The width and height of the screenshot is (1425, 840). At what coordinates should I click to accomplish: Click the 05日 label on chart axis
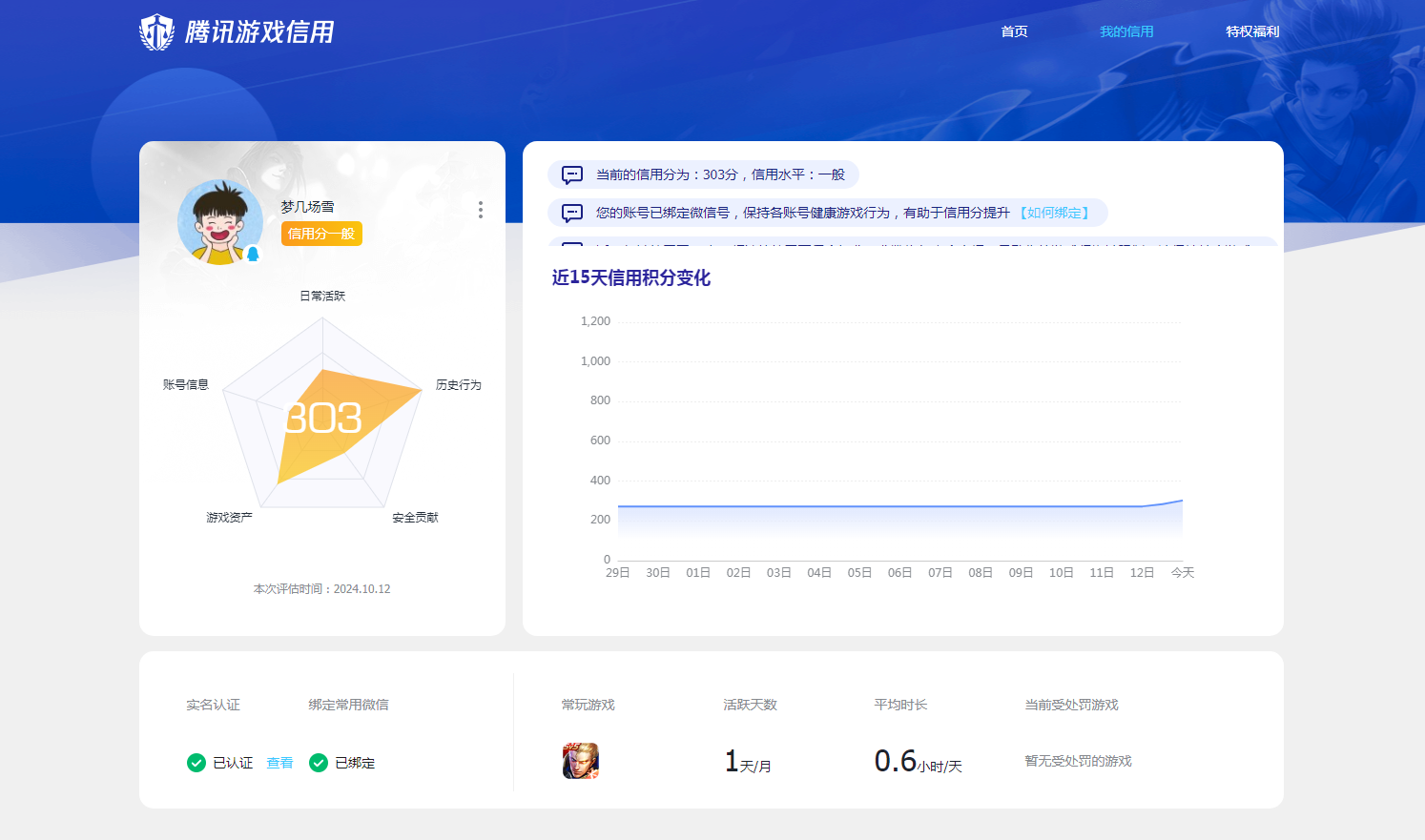(859, 572)
